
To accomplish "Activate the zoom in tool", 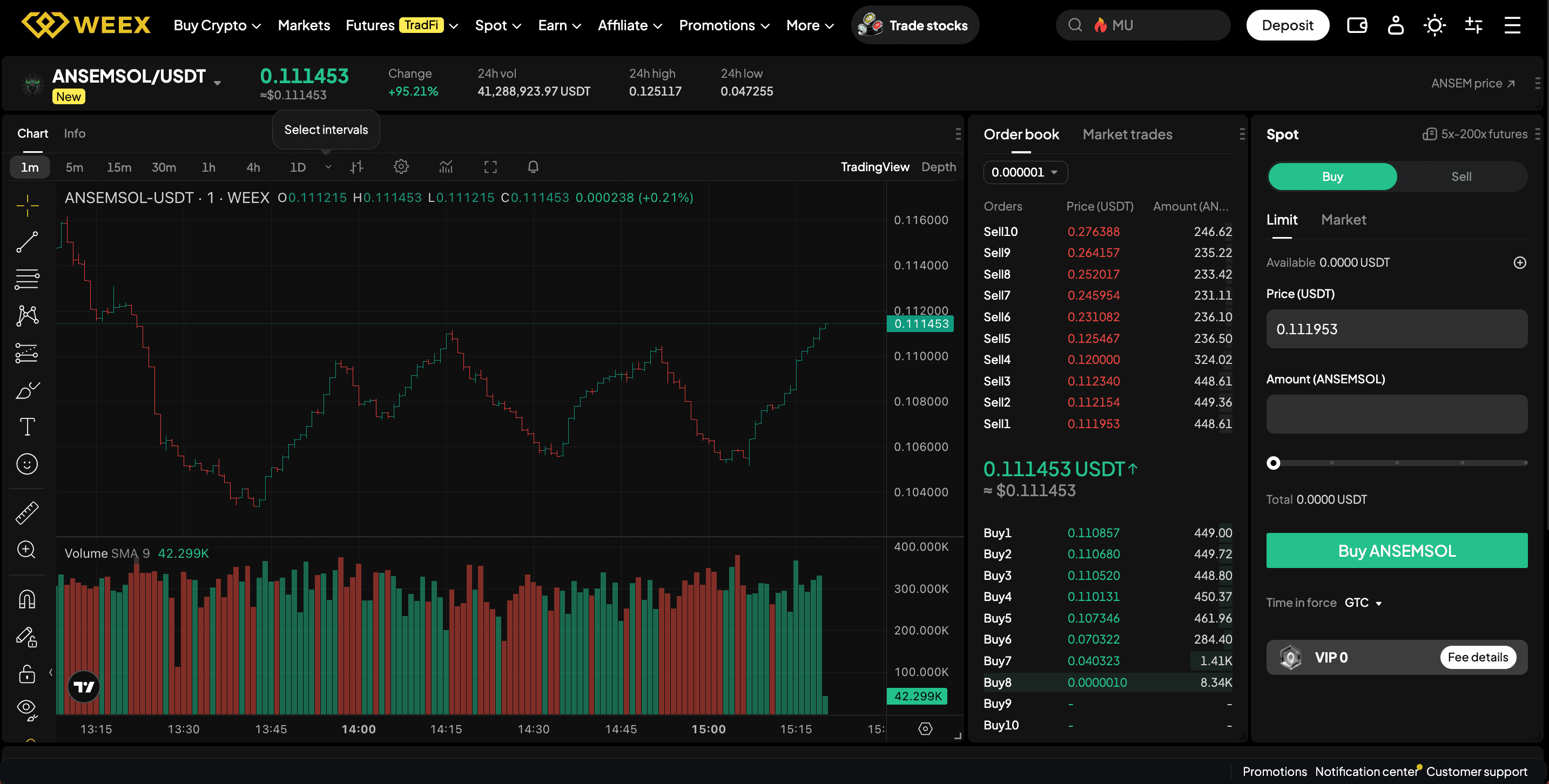I will coord(27,550).
